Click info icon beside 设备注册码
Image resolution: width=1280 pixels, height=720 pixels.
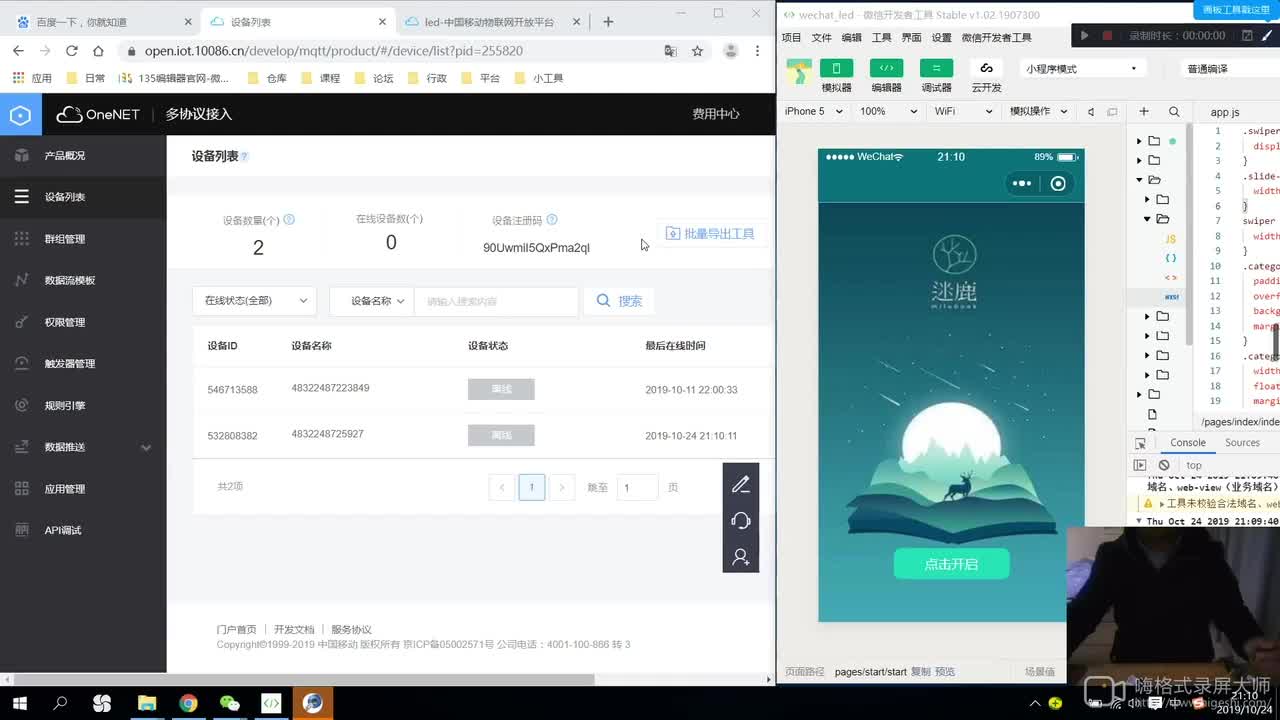tap(552, 220)
